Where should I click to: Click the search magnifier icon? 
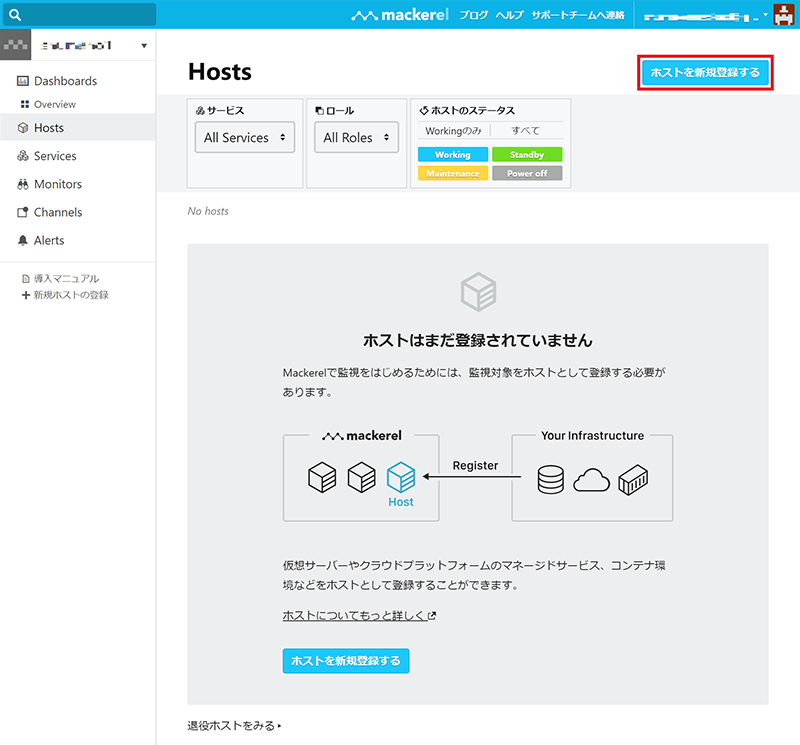(x=15, y=15)
